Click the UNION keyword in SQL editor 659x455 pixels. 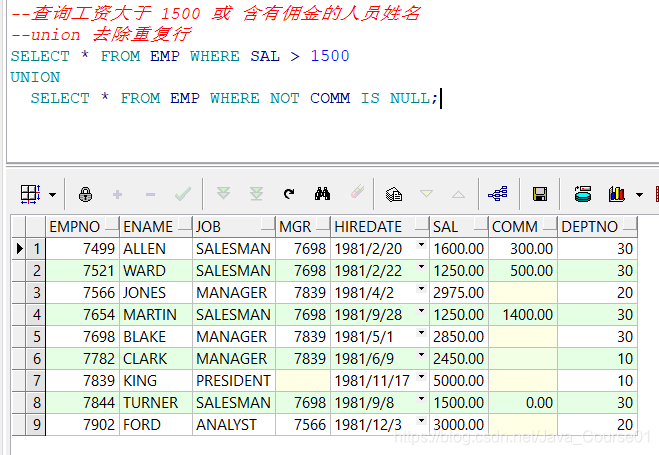pos(35,77)
